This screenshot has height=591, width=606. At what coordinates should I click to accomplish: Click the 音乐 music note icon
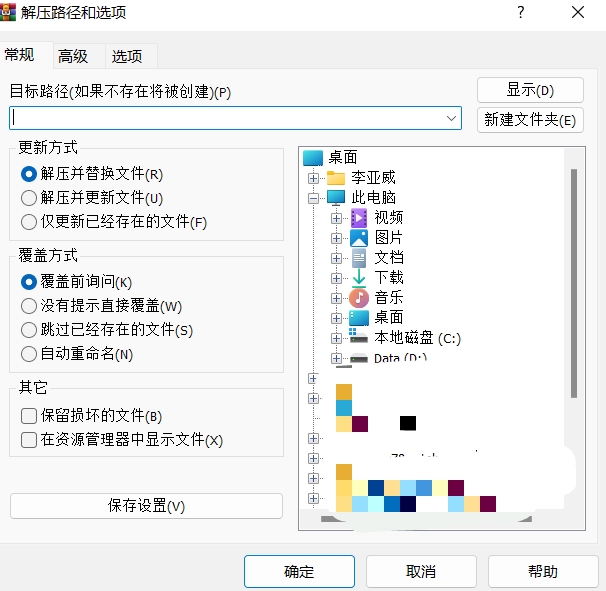tap(359, 298)
